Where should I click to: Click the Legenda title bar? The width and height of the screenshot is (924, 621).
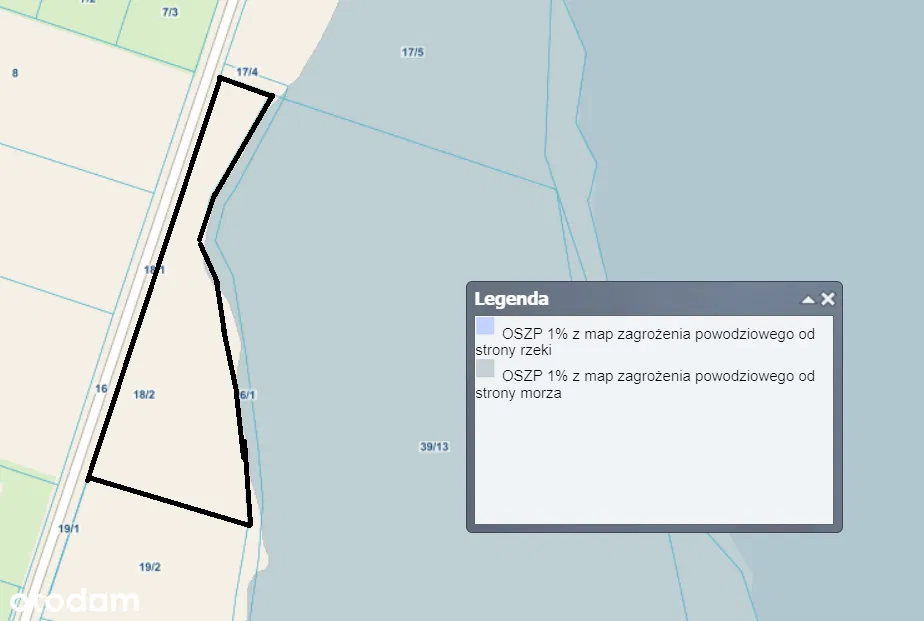click(620, 299)
